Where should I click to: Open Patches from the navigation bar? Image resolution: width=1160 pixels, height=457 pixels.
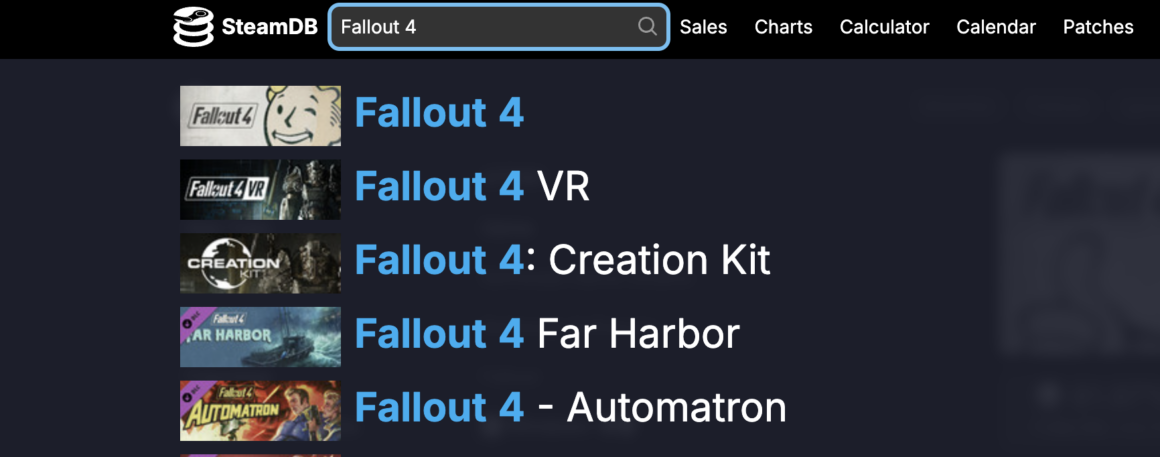[x=1098, y=27]
